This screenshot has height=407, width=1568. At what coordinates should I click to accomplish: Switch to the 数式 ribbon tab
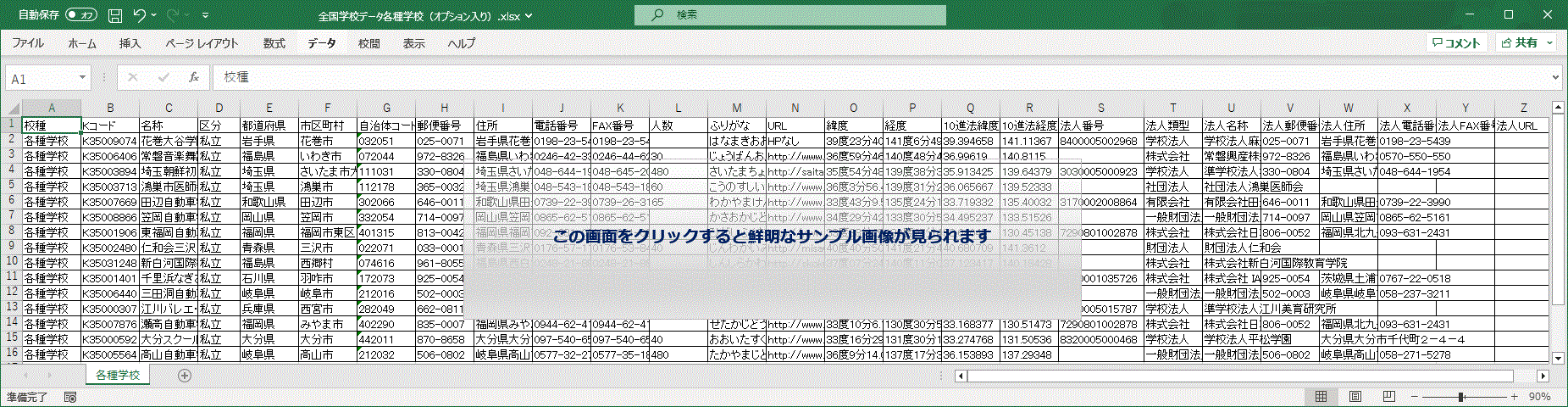point(274,43)
